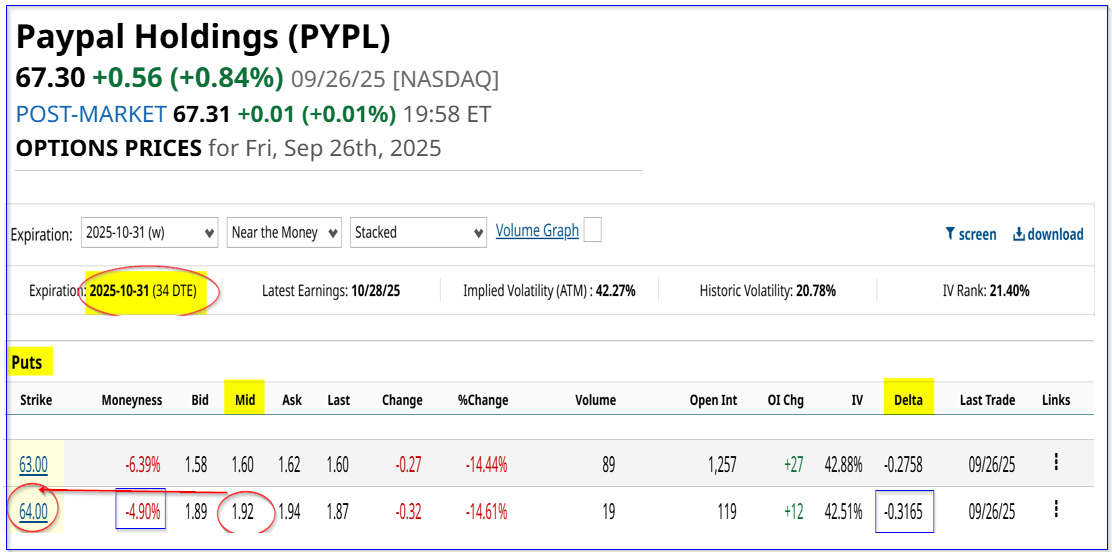The width and height of the screenshot is (1112, 552).
Task: Click the Volume Graph link
Action: coord(537,231)
